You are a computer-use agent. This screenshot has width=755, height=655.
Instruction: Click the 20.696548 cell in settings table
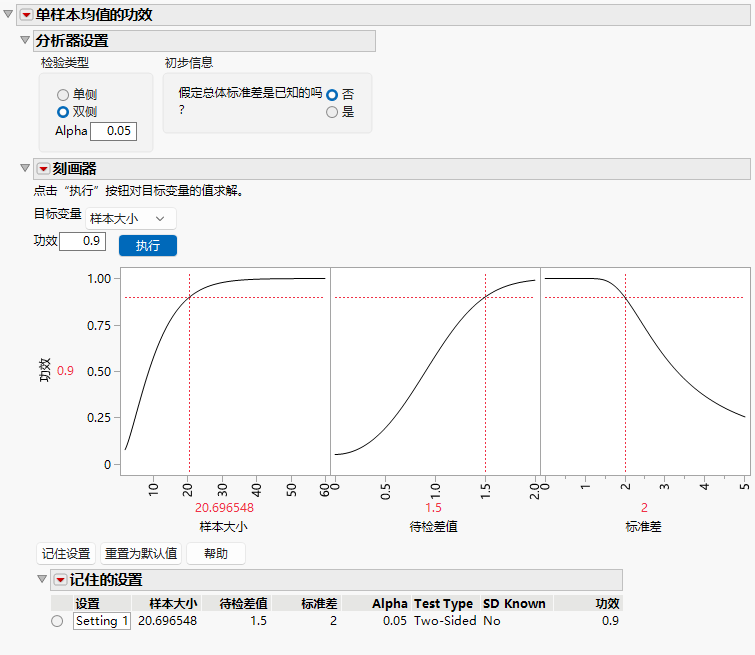(168, 621)
